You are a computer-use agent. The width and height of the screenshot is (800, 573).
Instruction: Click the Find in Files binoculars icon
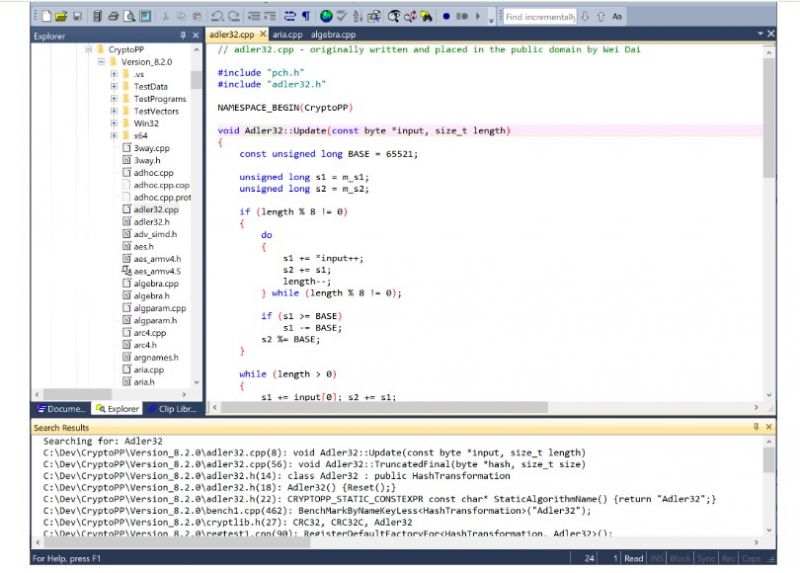(x=427, y=16)
